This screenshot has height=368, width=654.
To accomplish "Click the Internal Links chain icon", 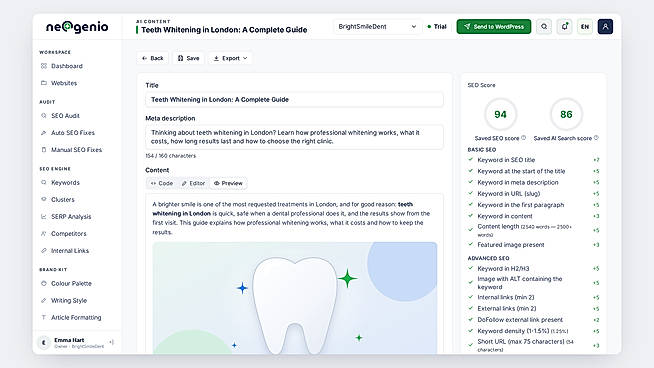I will coord(44,251).
